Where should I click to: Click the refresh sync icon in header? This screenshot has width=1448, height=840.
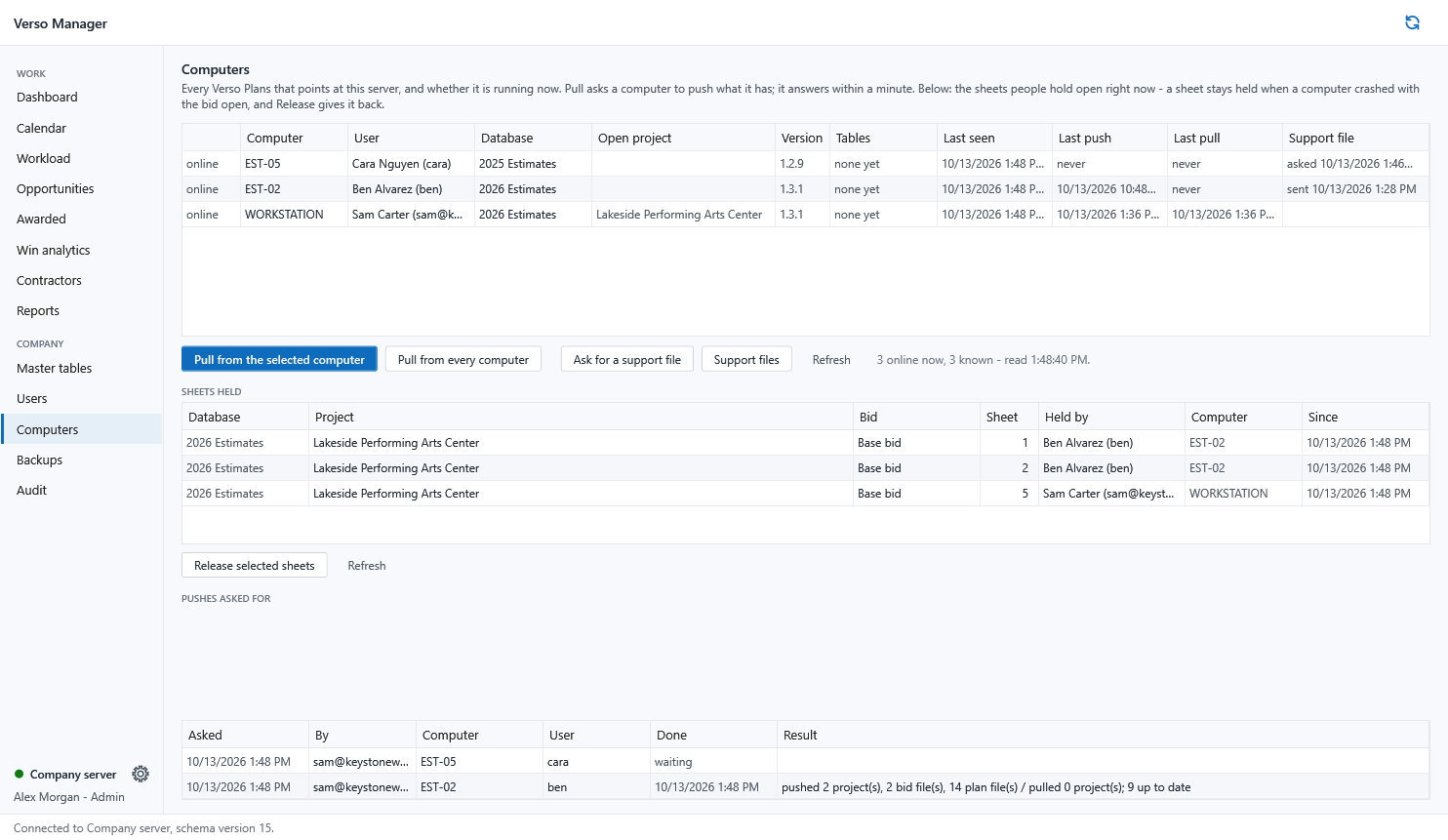click(x=1412, y=22)
